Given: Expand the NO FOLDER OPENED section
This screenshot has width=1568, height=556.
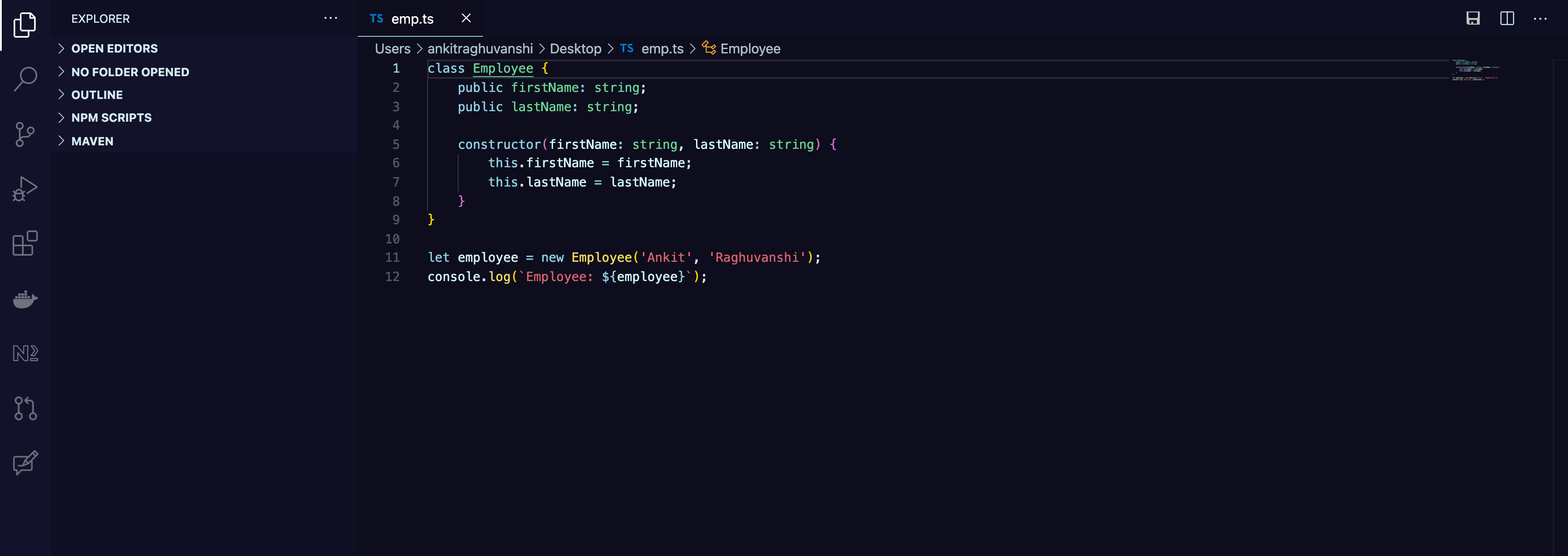Looking at the screenshot, I should pos(129,72).
